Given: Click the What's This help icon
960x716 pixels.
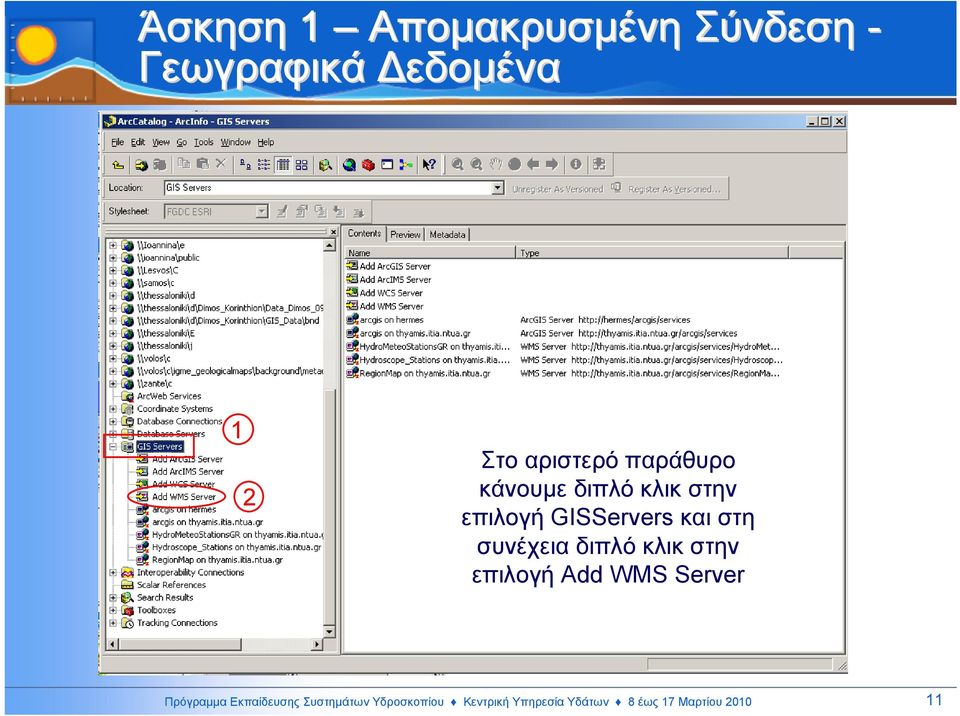Looking at the screenshot, I should coord(429,164).
